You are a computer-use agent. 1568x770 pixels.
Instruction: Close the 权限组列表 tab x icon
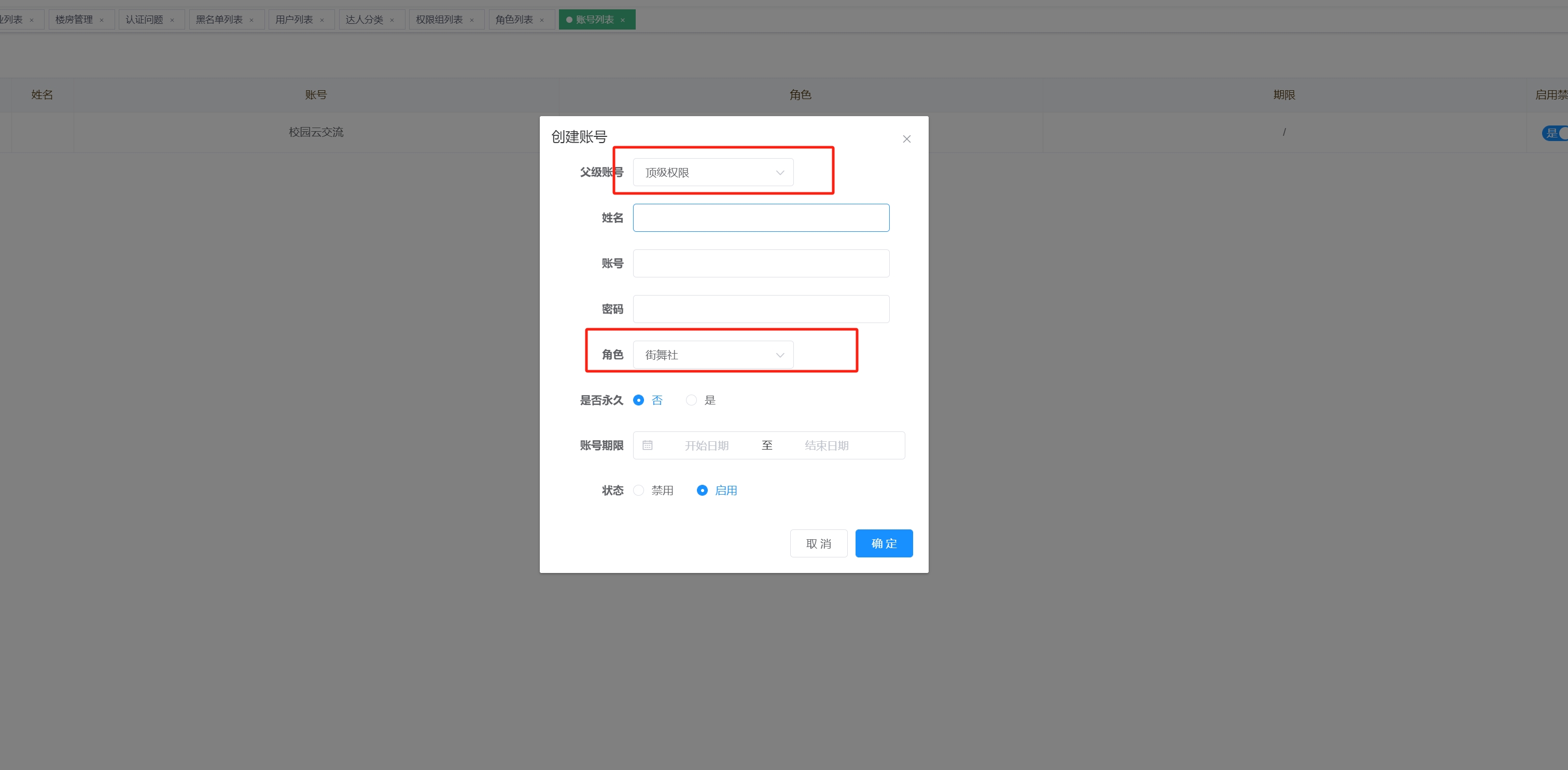[472, 20]
